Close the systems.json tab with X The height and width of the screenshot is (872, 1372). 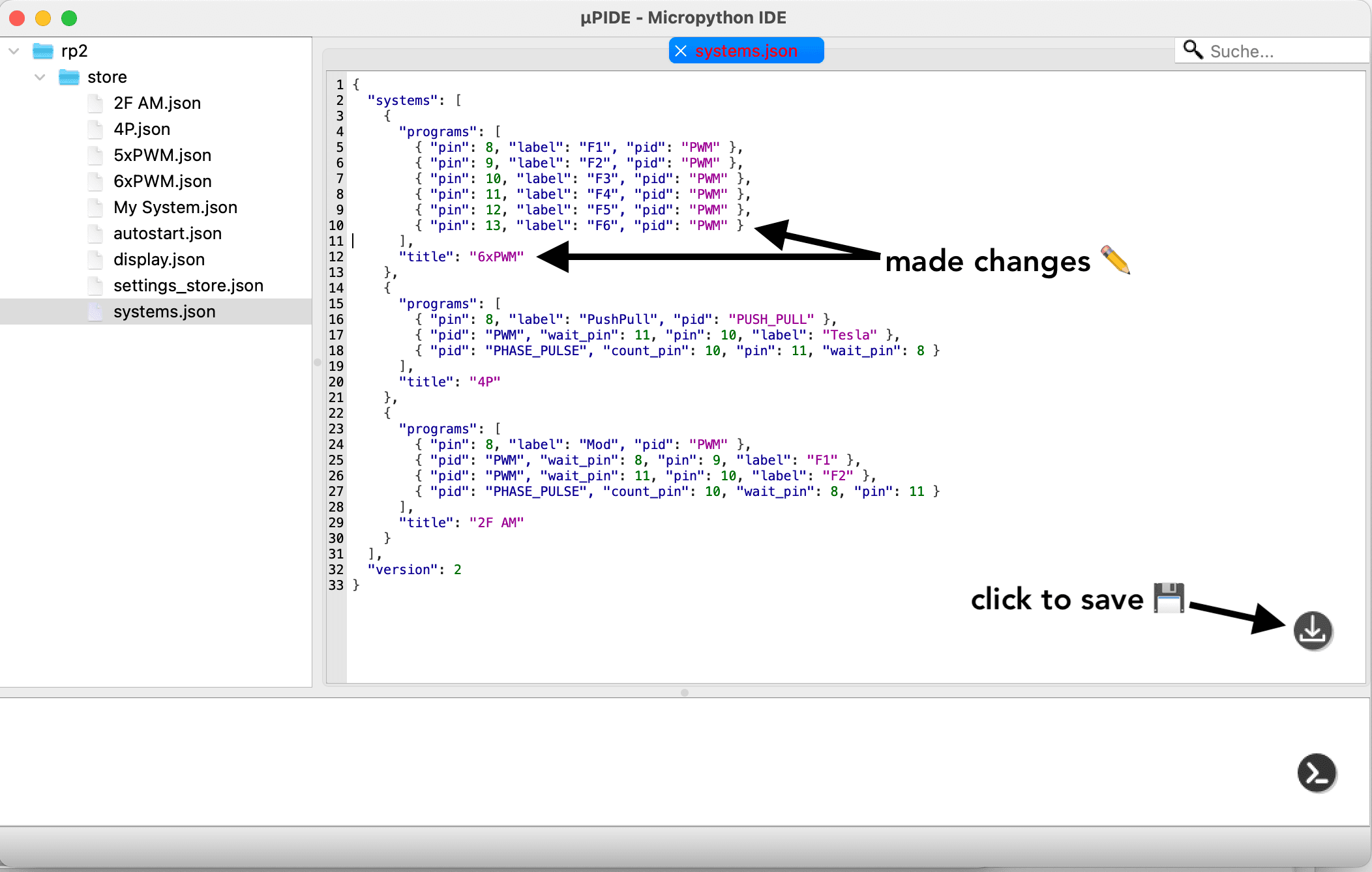click(x=680, y=51)
